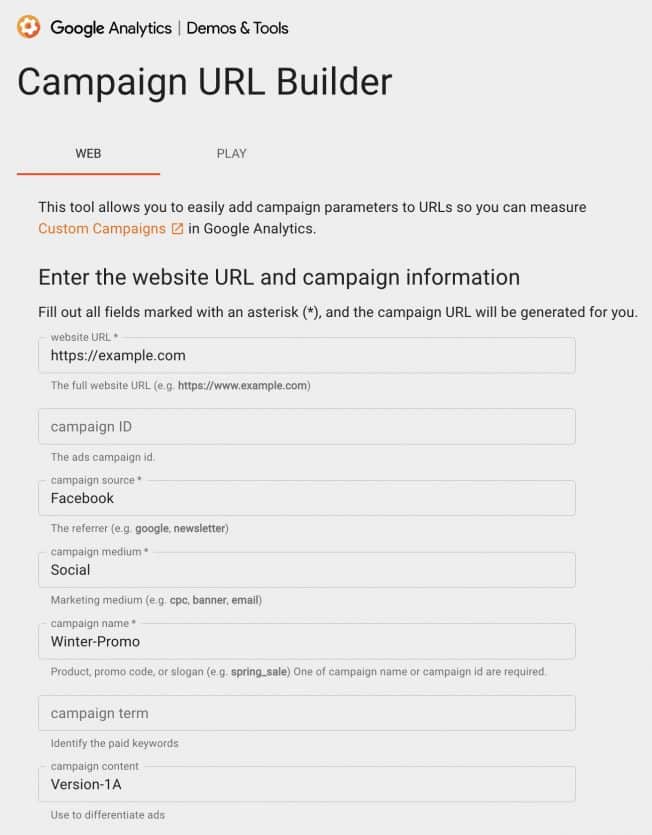
Task: Click the Demos & Tools header link
Action: (x=237, y=29)
